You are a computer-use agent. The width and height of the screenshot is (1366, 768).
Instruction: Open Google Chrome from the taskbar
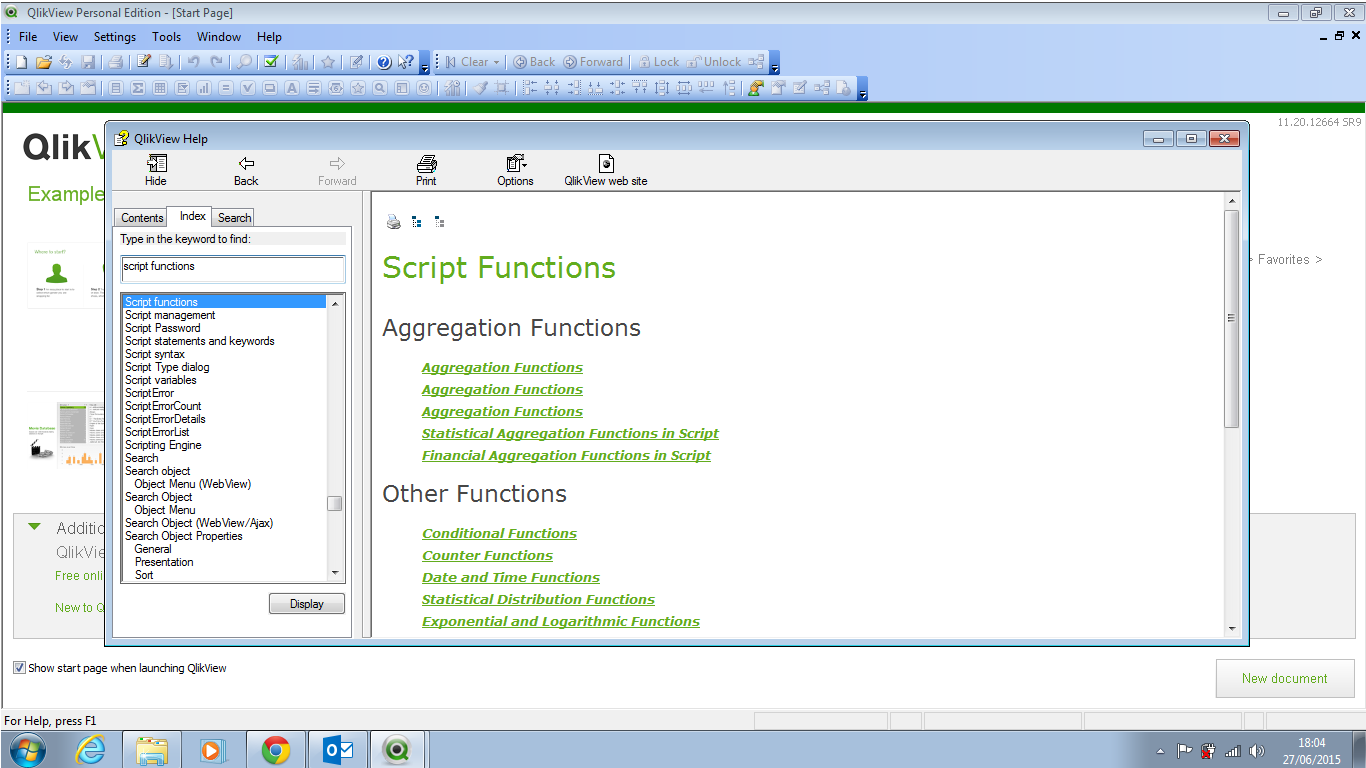[276, 749]
